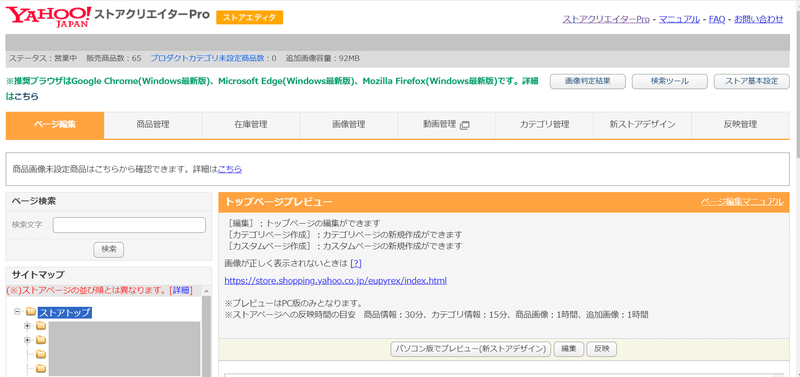Open the FAQ header link

click(x=717, y=19)
